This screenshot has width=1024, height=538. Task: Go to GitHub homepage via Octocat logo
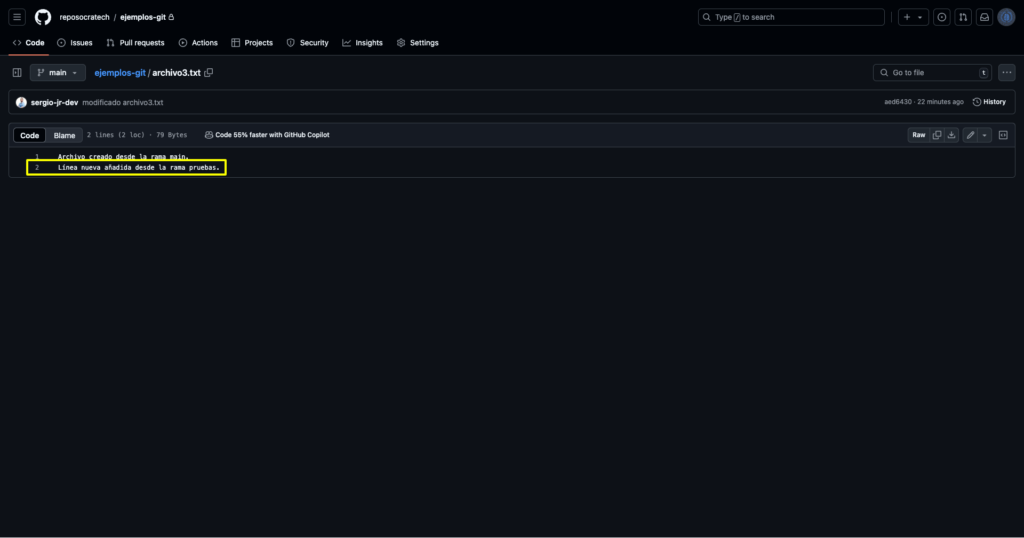(43, 17)
